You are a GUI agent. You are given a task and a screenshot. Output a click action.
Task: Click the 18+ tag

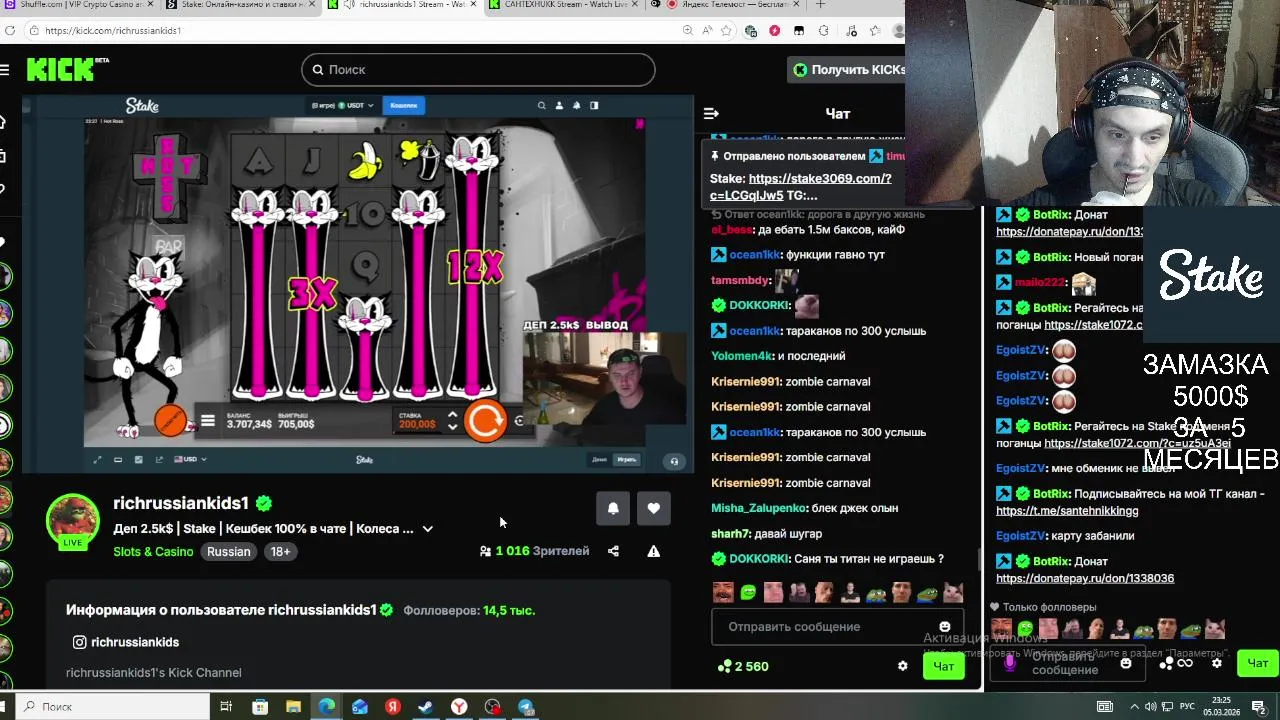coord(280,552)
